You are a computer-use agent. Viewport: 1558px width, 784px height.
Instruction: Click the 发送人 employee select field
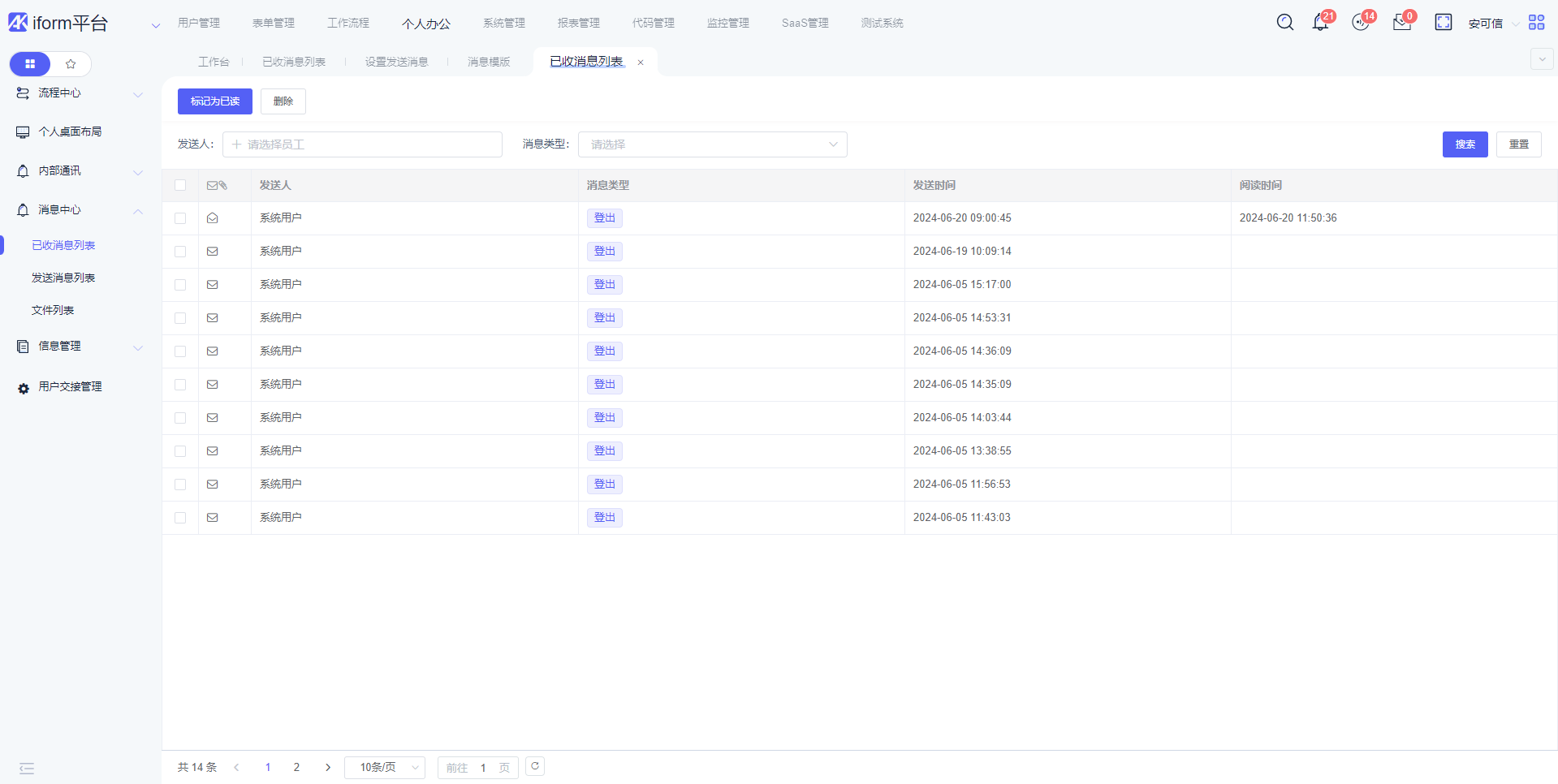(x=362, y=144)
